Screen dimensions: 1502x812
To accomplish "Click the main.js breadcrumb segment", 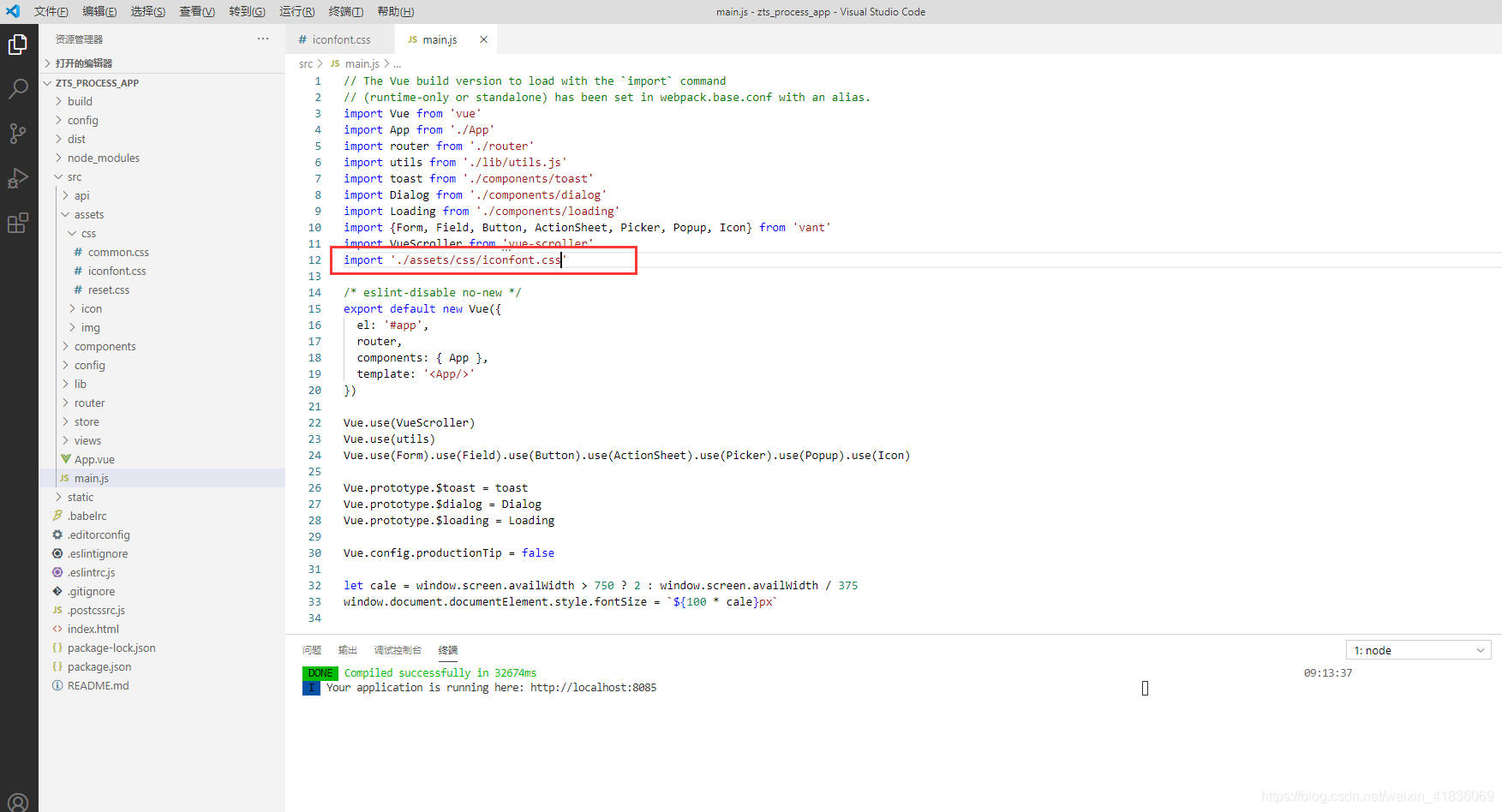I will click(x=362, y=63).
